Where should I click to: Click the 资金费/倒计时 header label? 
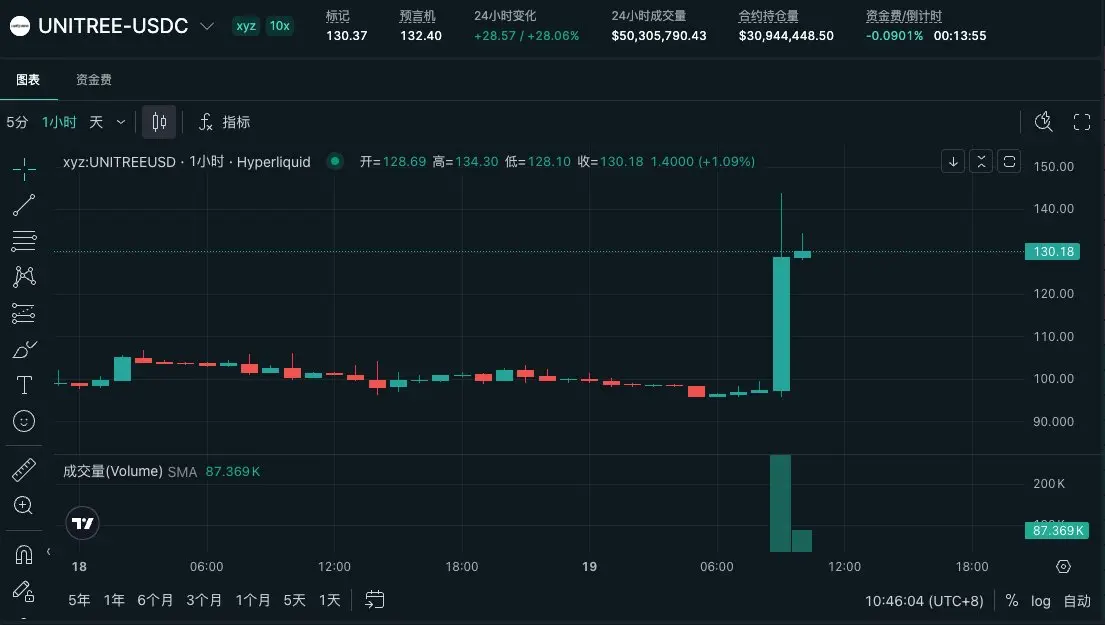(x=903, y=16)
